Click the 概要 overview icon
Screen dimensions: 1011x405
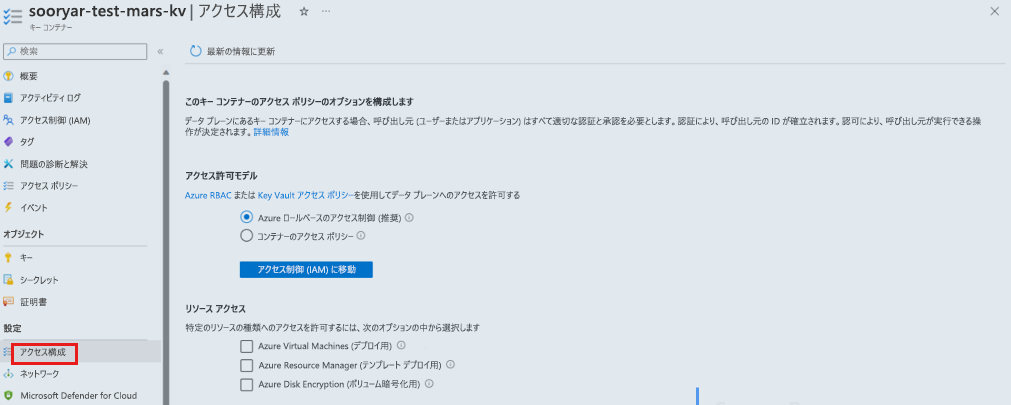coord(8,76)
